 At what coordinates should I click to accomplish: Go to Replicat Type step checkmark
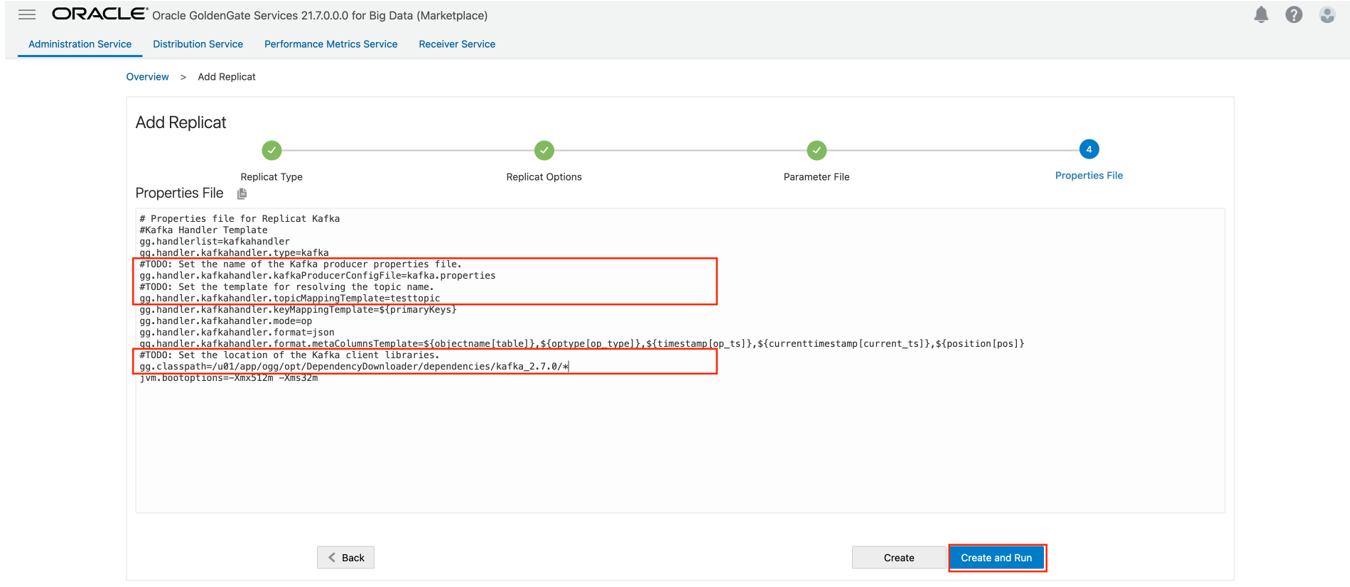pos(271,150)
